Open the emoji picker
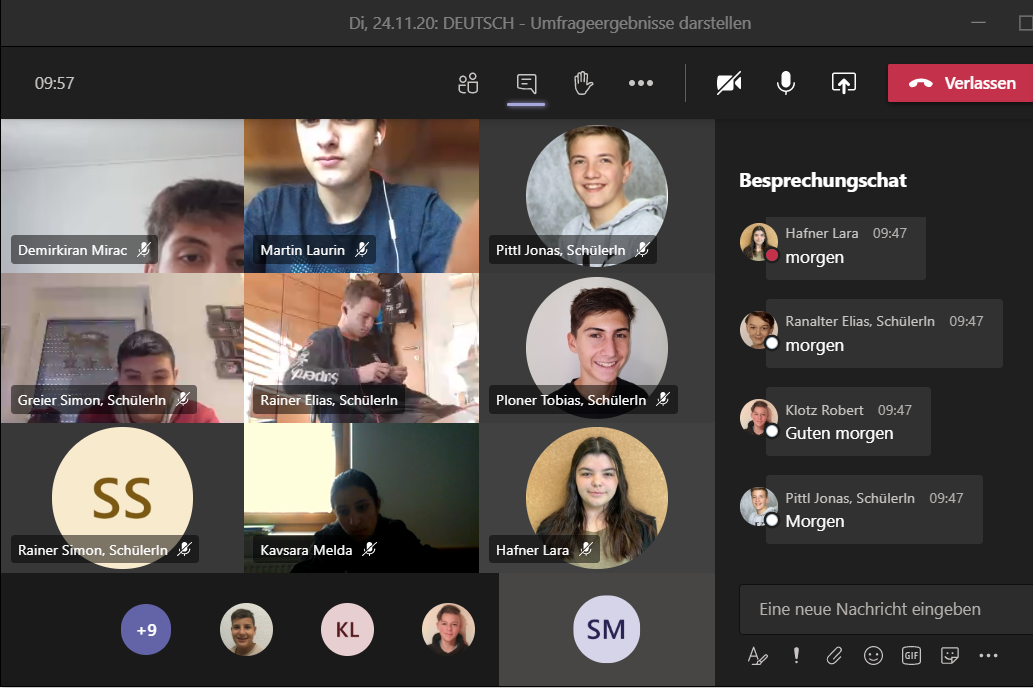 click(x=873, y=656)
